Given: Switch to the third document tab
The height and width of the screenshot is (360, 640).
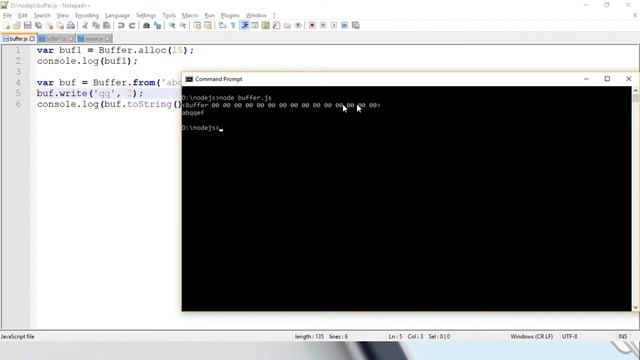Looking at the screenshot, I should click(94, 39).
